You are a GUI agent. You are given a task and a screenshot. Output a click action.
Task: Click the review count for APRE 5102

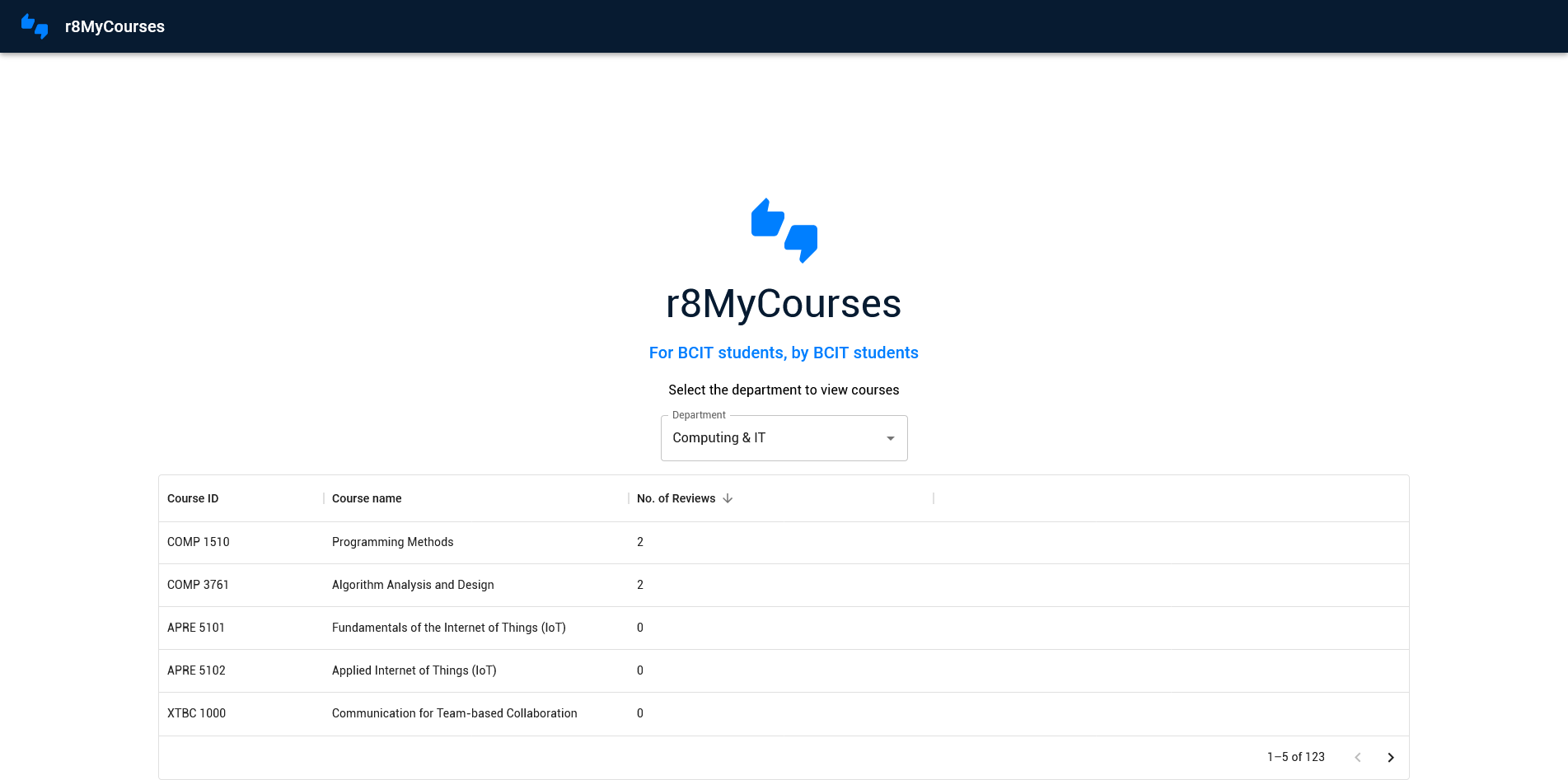[x=640, y=670]
